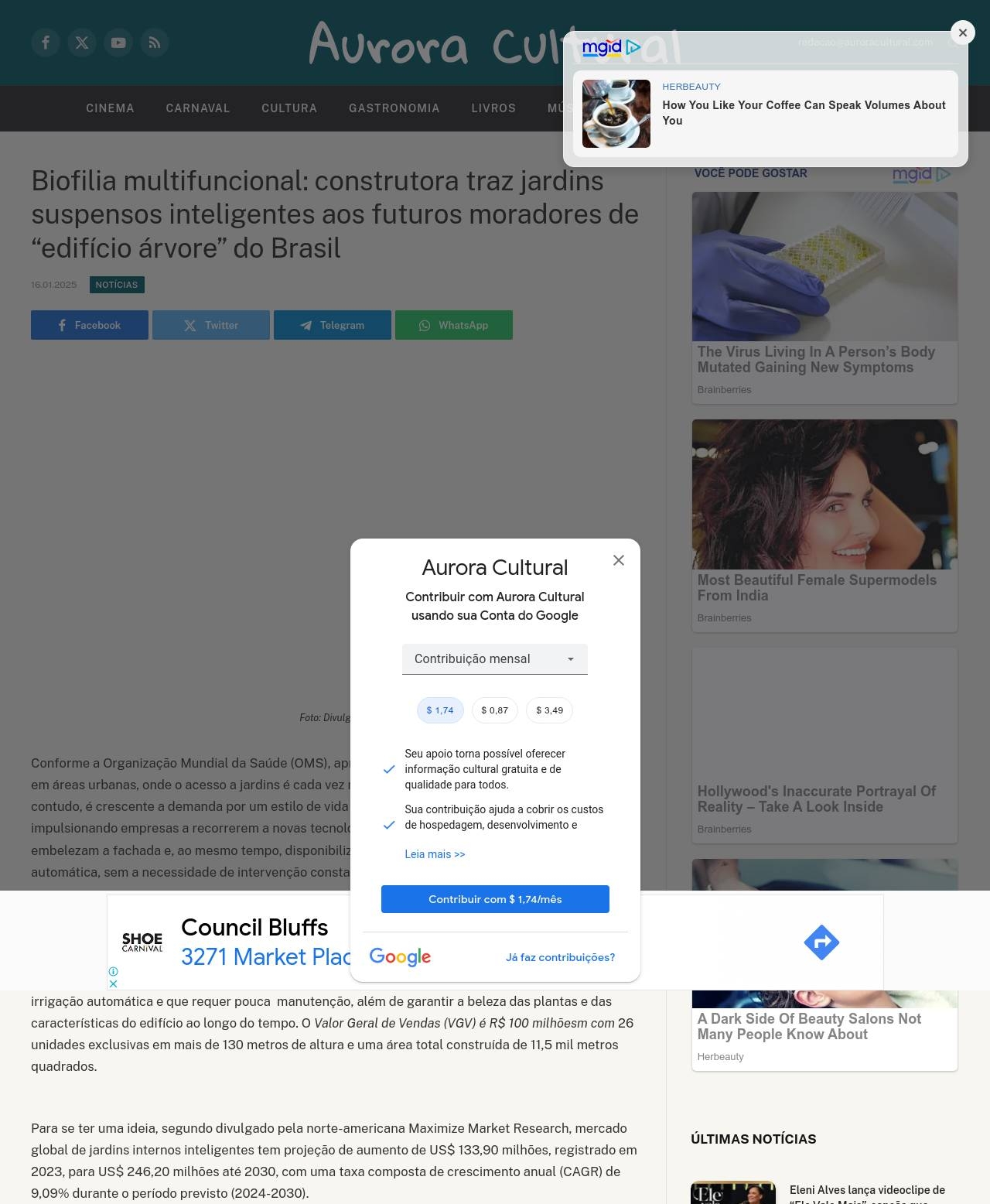Screen dimensions: 990x1204
Task: Open the X social icon in the header
Action: (x=82, y=43)
